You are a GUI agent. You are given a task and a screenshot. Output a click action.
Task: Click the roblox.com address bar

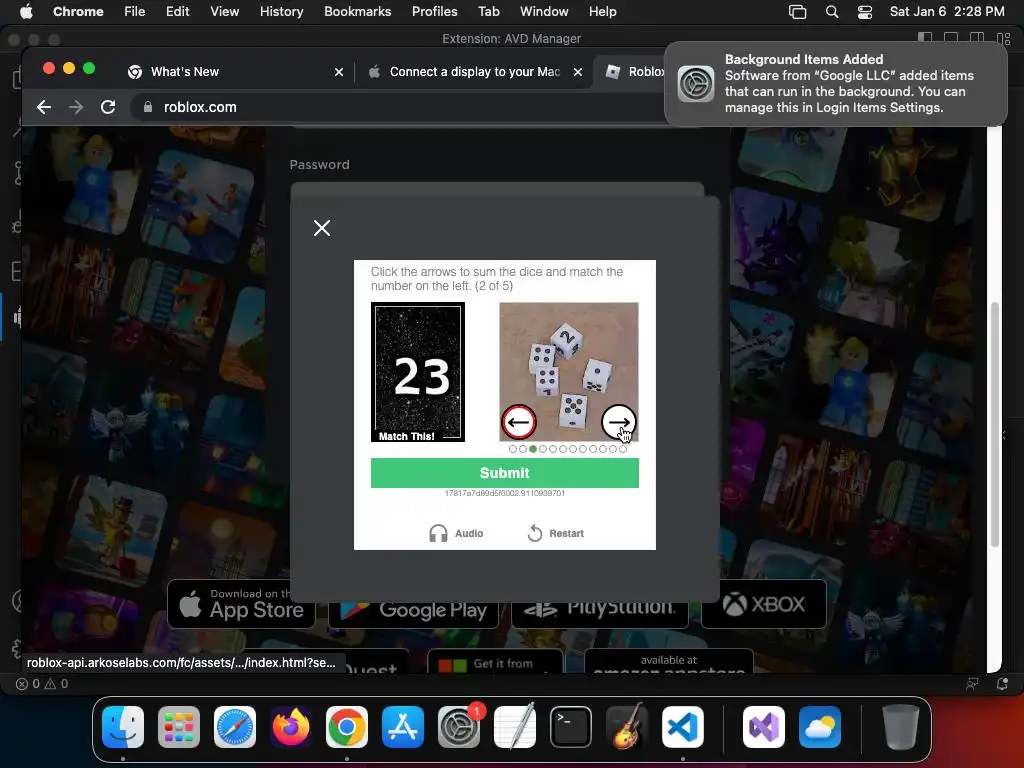[398, 107]
